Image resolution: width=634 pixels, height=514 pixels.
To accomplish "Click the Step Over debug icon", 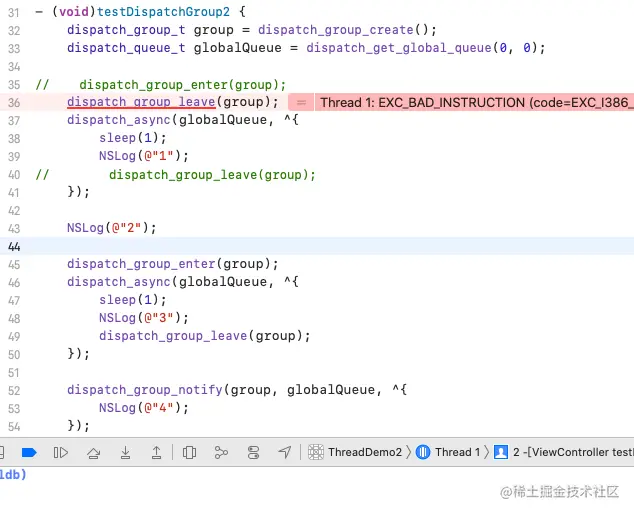I will coord(94,452).
